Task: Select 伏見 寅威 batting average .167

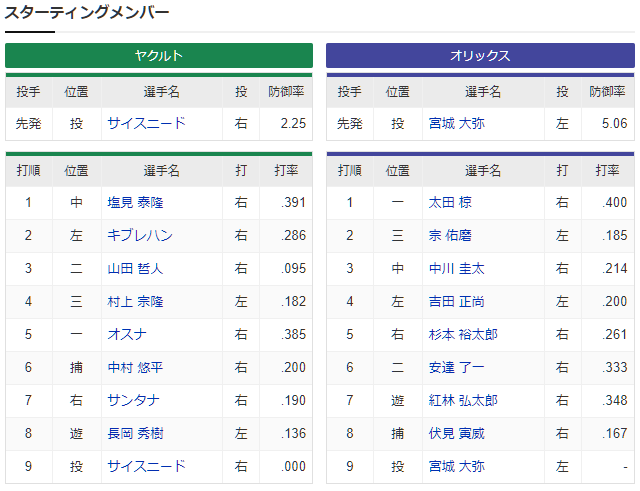Action: pos(614,433)
